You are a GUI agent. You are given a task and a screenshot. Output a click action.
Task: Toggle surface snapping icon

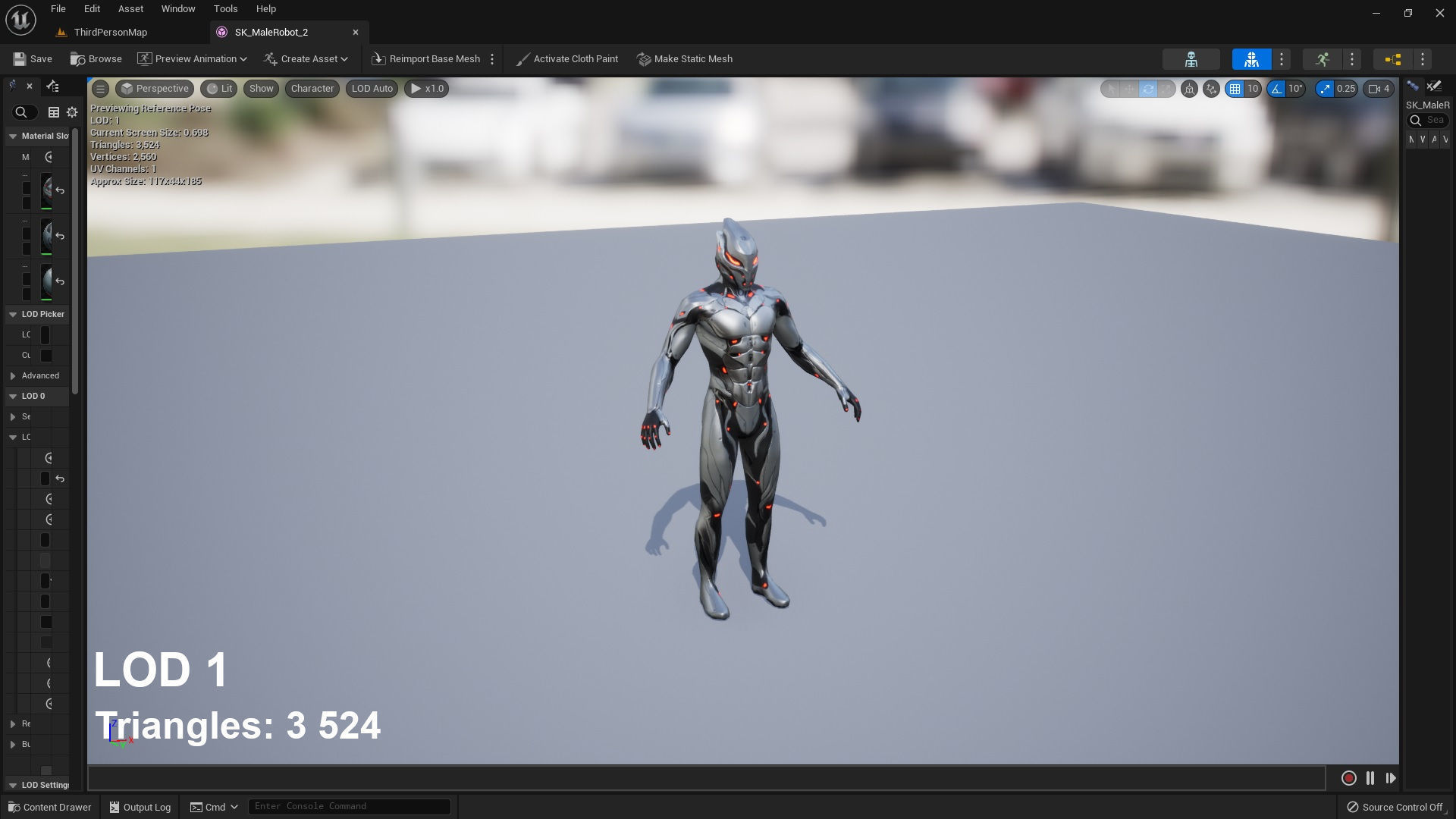coord(1211,89)
